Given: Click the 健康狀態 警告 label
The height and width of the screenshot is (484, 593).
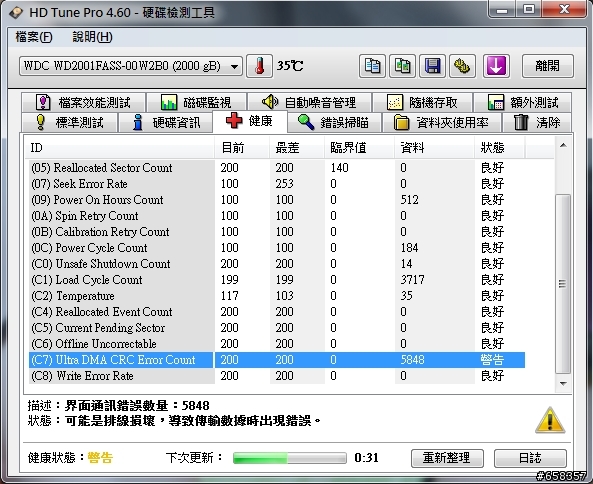Looking at the screenshot, I should click(70, 458).
